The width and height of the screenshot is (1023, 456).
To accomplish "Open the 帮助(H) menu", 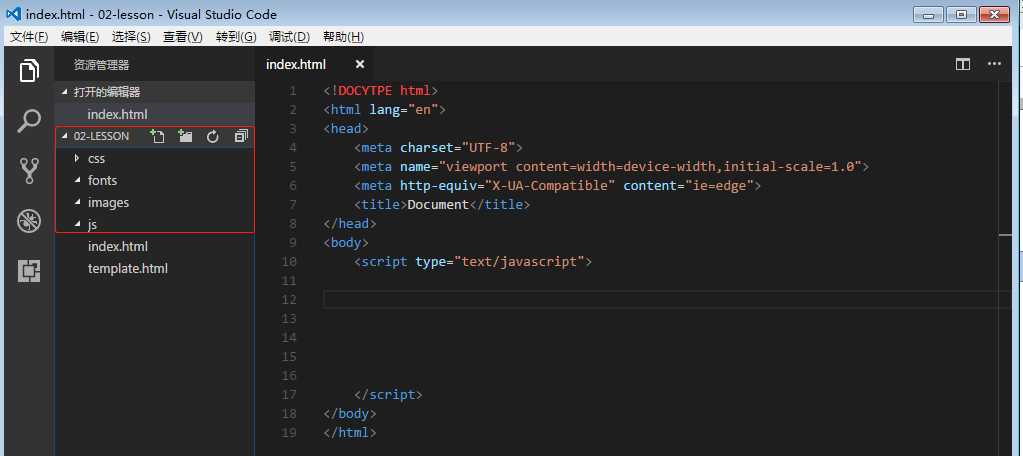I will click(343, 37).
